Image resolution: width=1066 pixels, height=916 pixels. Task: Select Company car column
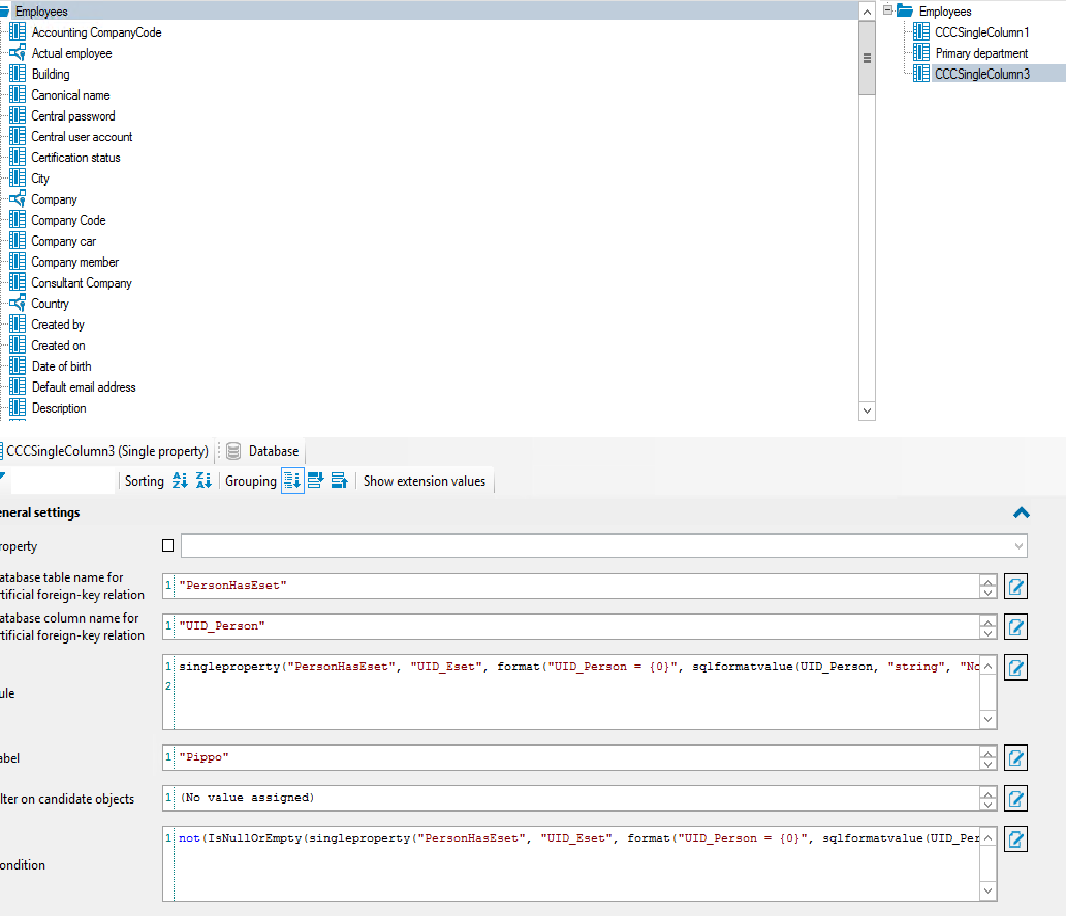(x=63, y=241)
